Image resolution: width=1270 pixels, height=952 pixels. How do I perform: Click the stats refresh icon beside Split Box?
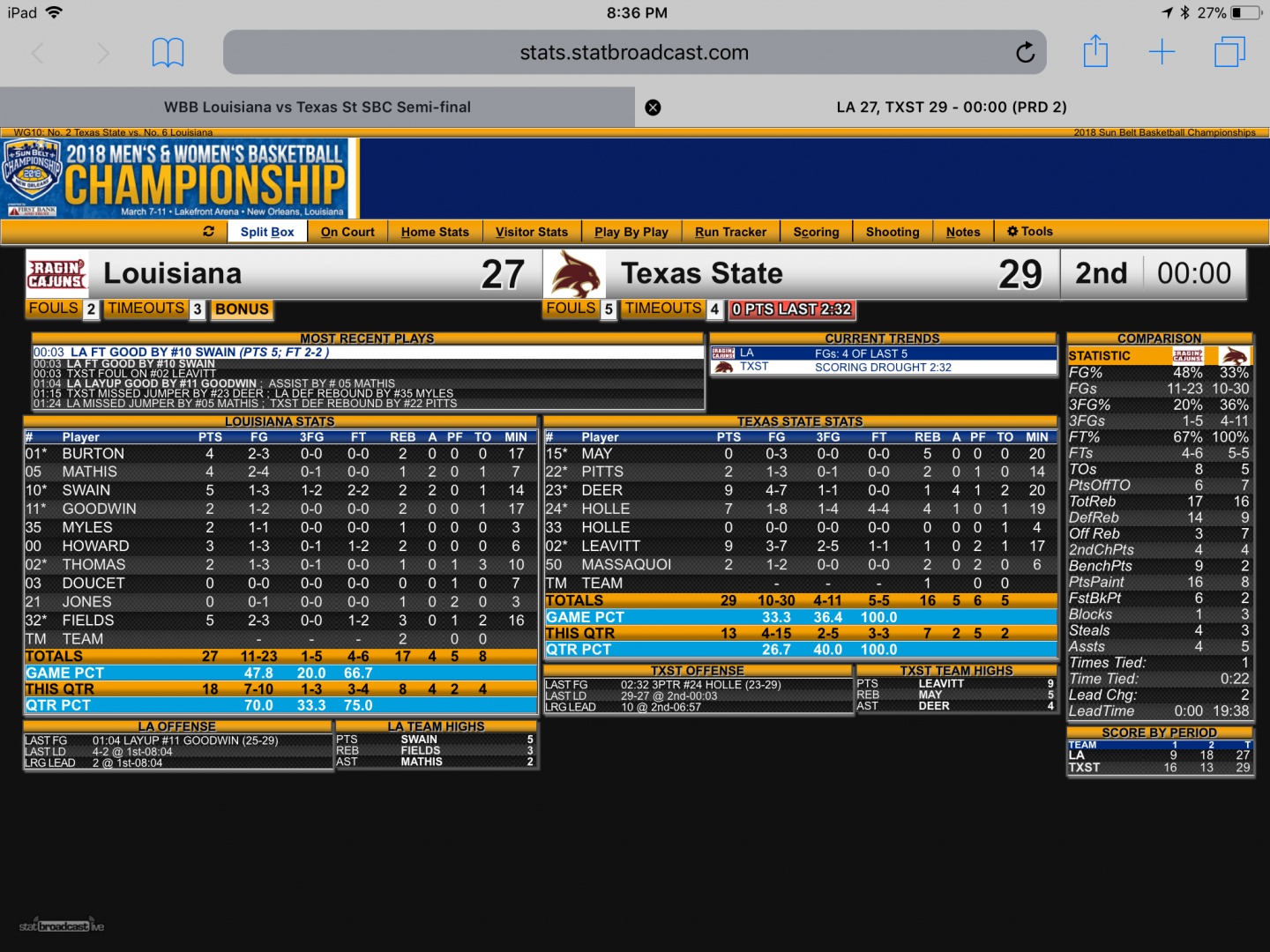coord(209,232)
